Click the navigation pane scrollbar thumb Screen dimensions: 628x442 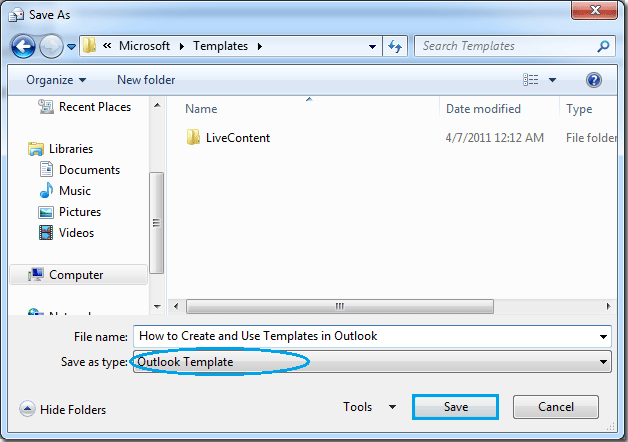157,223
